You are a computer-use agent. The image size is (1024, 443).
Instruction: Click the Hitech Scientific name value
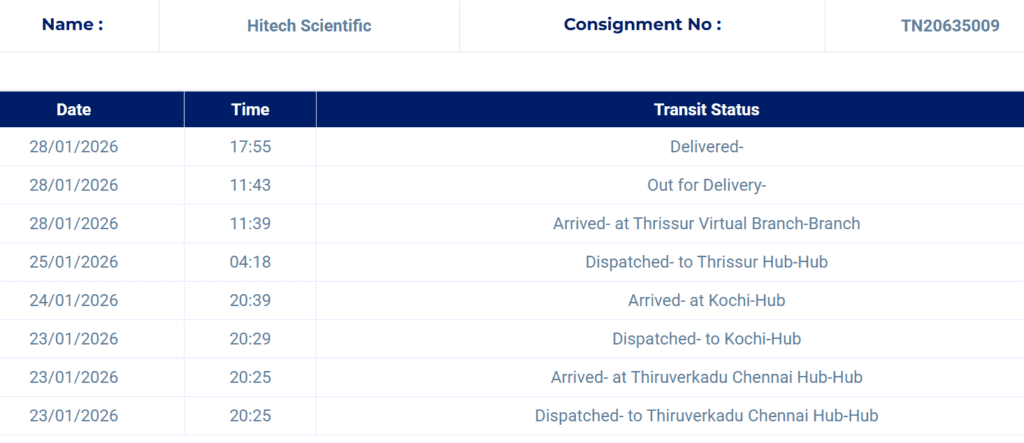tap(309, 26)
